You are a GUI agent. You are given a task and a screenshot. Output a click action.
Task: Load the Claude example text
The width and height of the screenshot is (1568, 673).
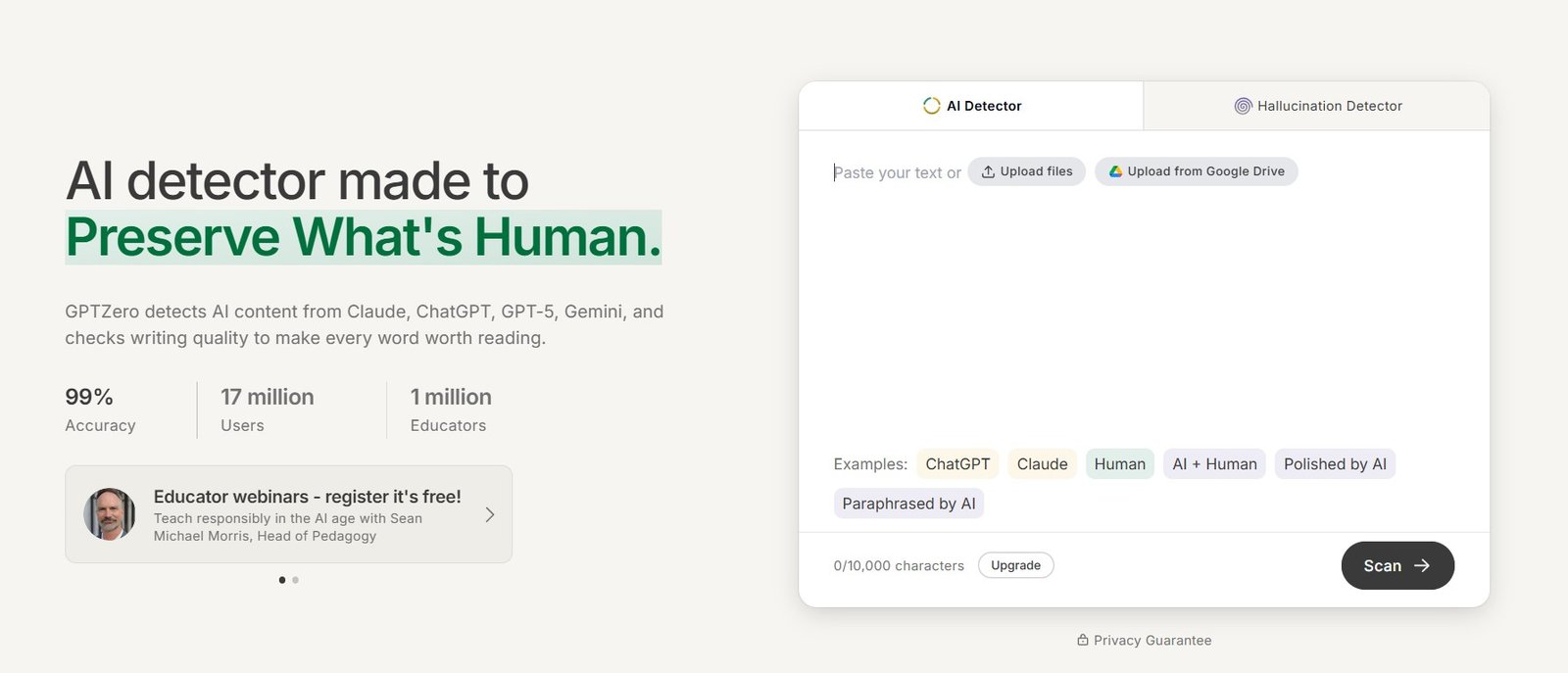(1042, 464)
